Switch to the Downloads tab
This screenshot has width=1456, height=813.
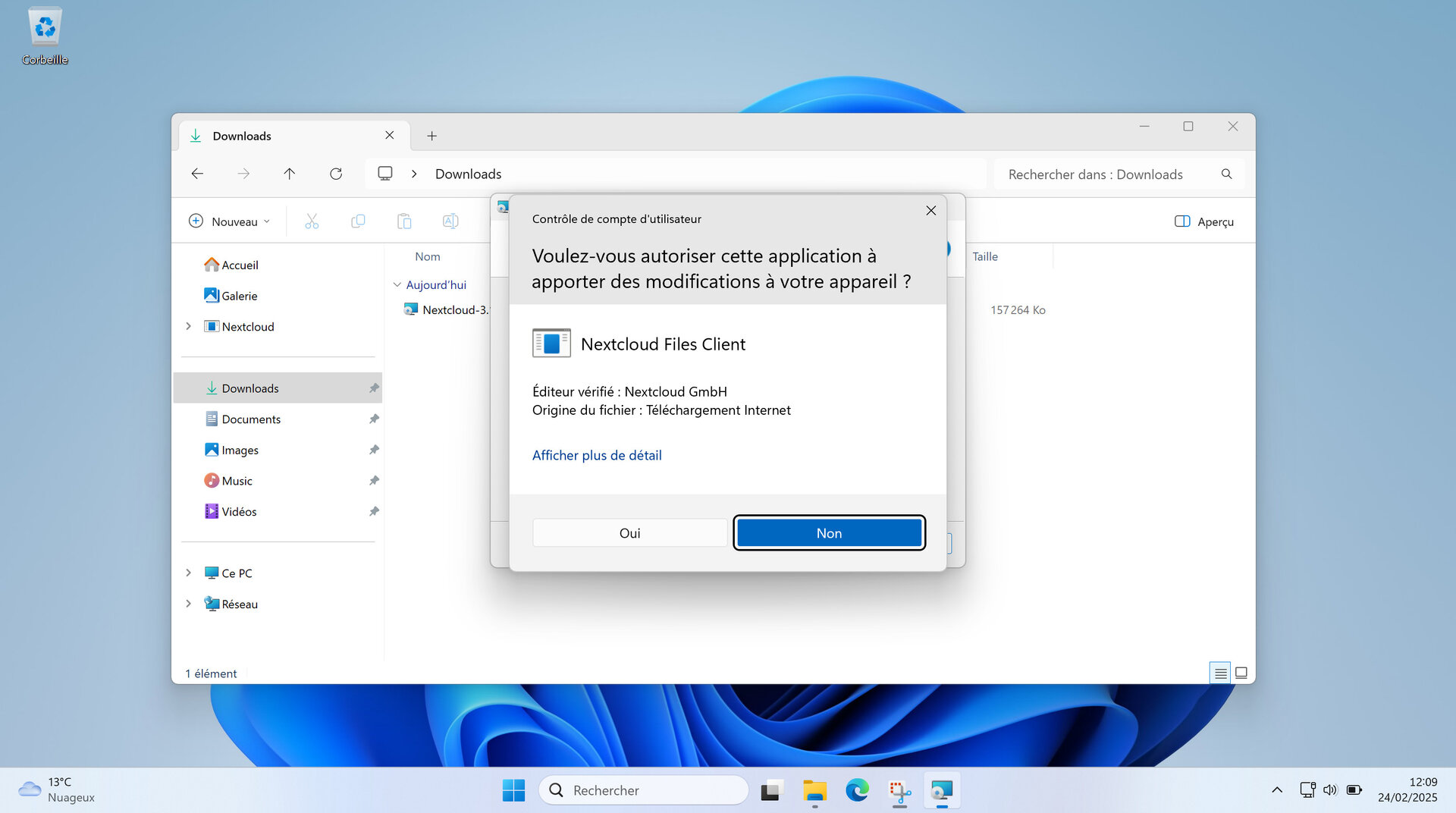(x=242, y=135)
